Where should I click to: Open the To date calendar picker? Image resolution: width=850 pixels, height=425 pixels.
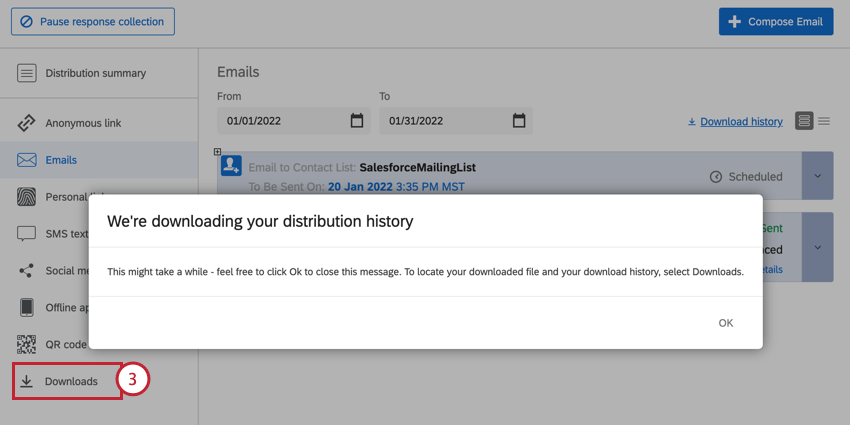519,121
